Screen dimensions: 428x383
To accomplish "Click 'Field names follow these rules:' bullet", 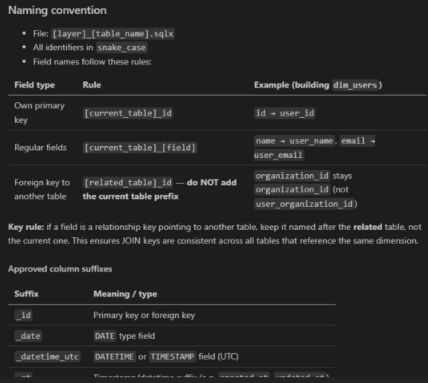I will 92,62.
